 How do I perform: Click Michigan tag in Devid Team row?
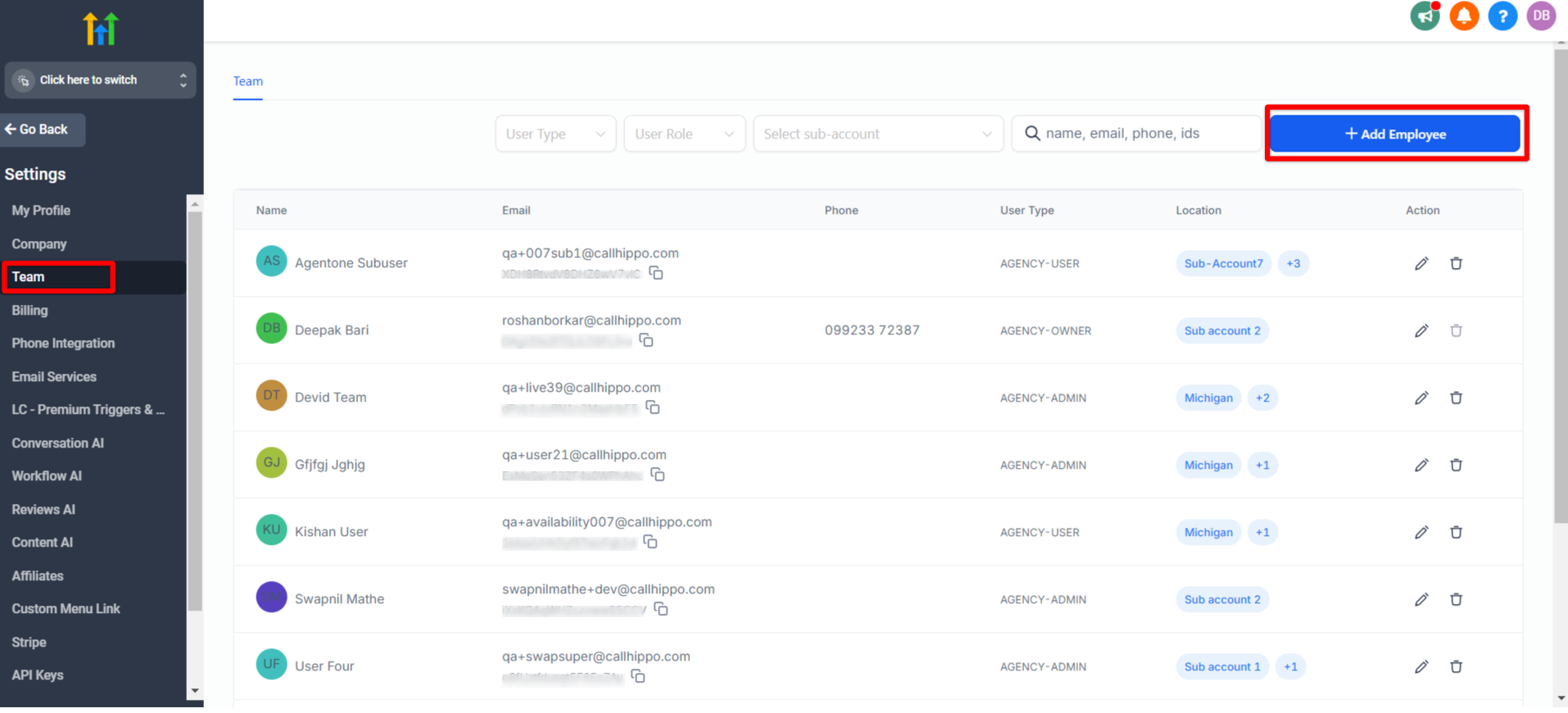pos(1208,397)
